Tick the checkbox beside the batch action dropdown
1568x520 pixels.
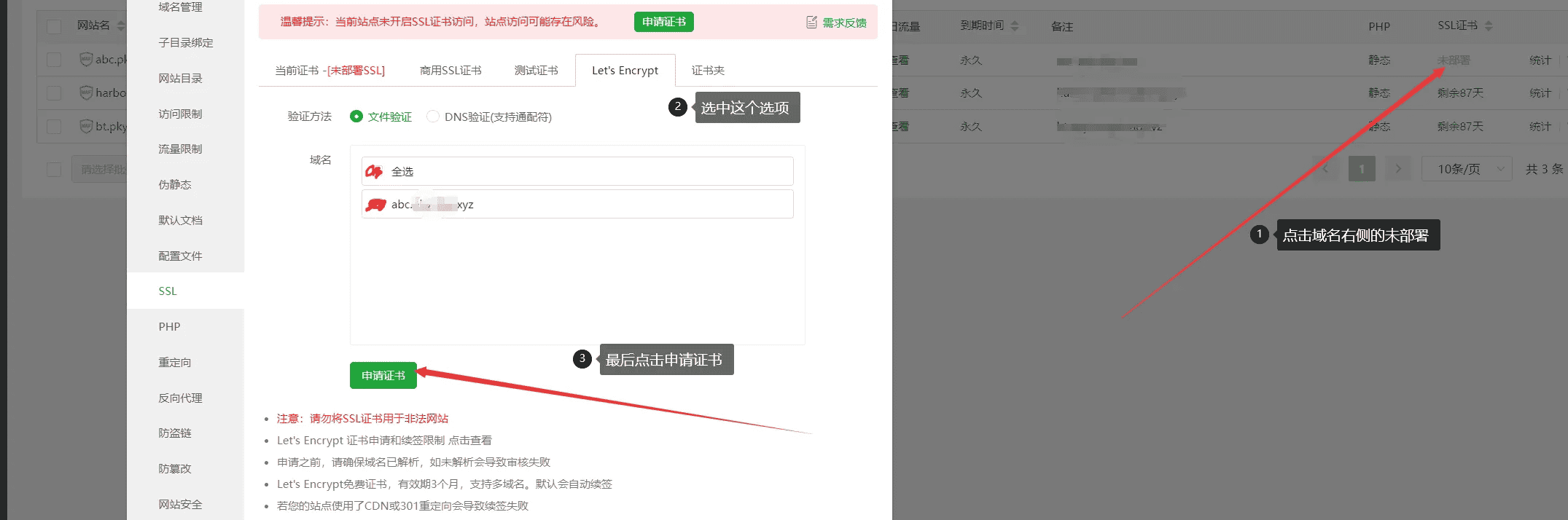tap(54, 169)
